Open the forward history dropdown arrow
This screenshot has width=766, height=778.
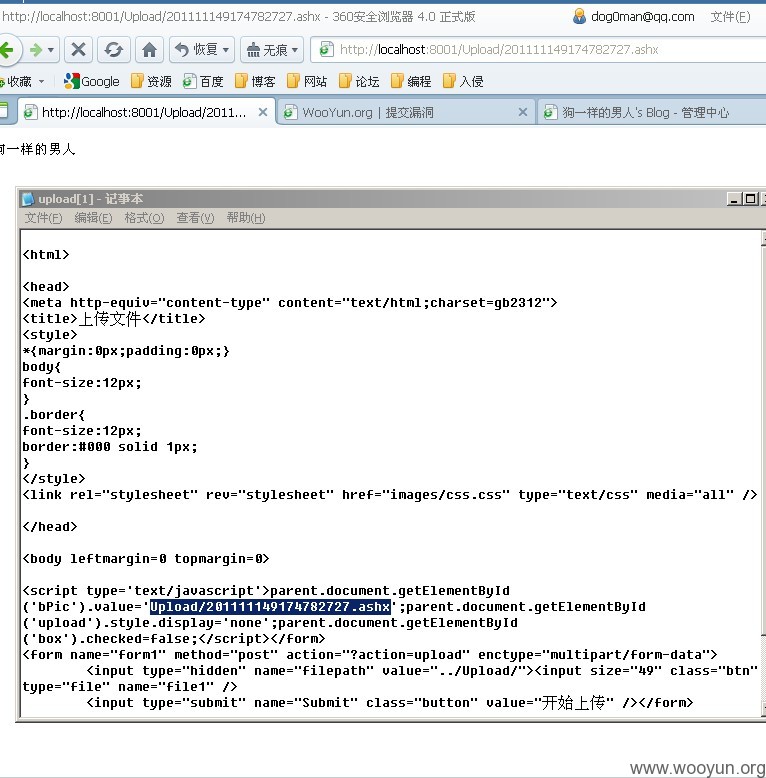pos(51,50)
